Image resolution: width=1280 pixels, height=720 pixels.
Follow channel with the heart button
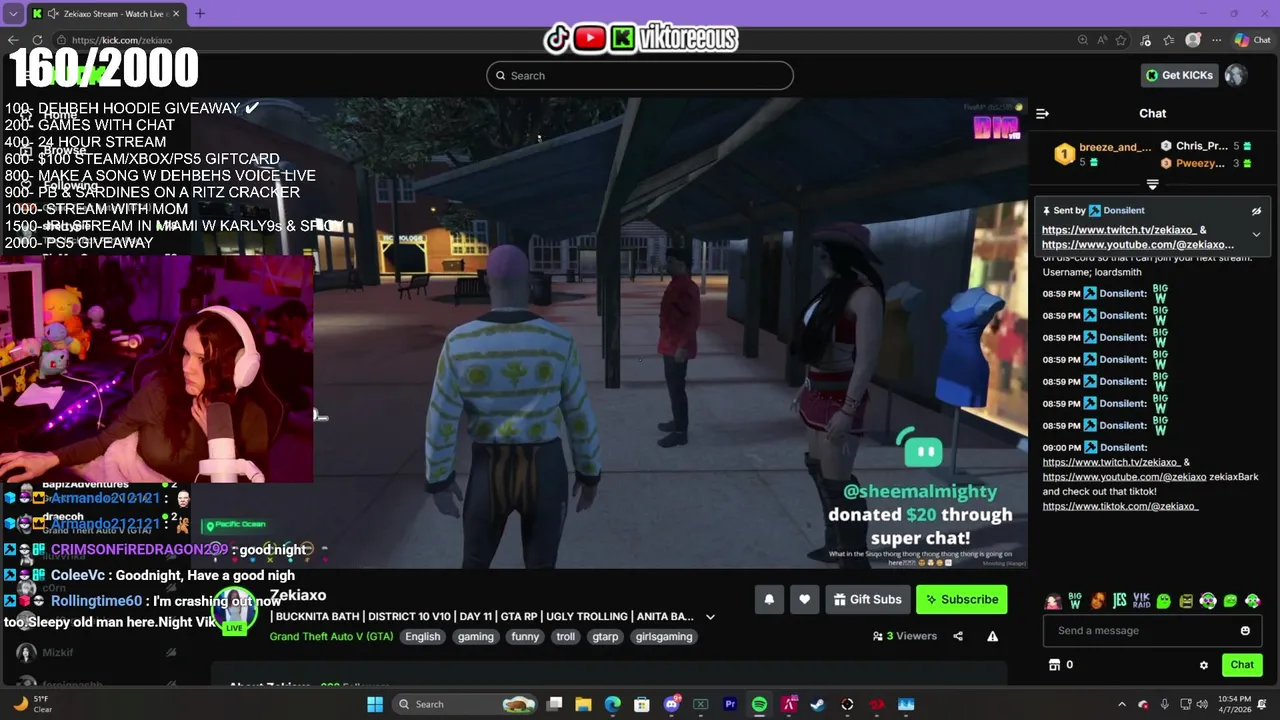(x=805, y=599)
